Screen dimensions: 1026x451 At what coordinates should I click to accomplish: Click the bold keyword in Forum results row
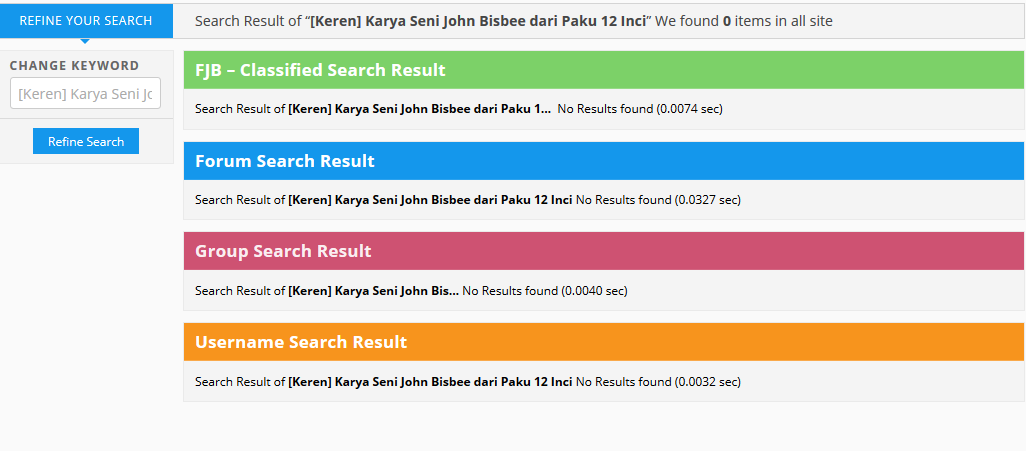click(x=431, y=200)
